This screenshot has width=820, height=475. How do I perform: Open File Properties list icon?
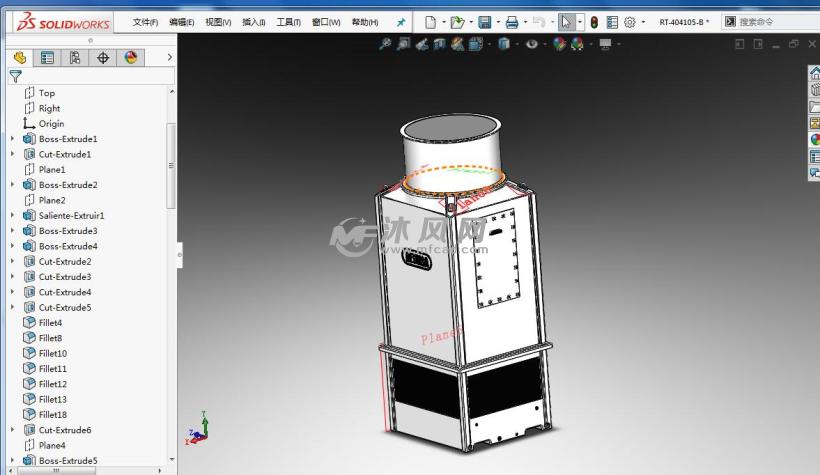(x=612, y=22)
